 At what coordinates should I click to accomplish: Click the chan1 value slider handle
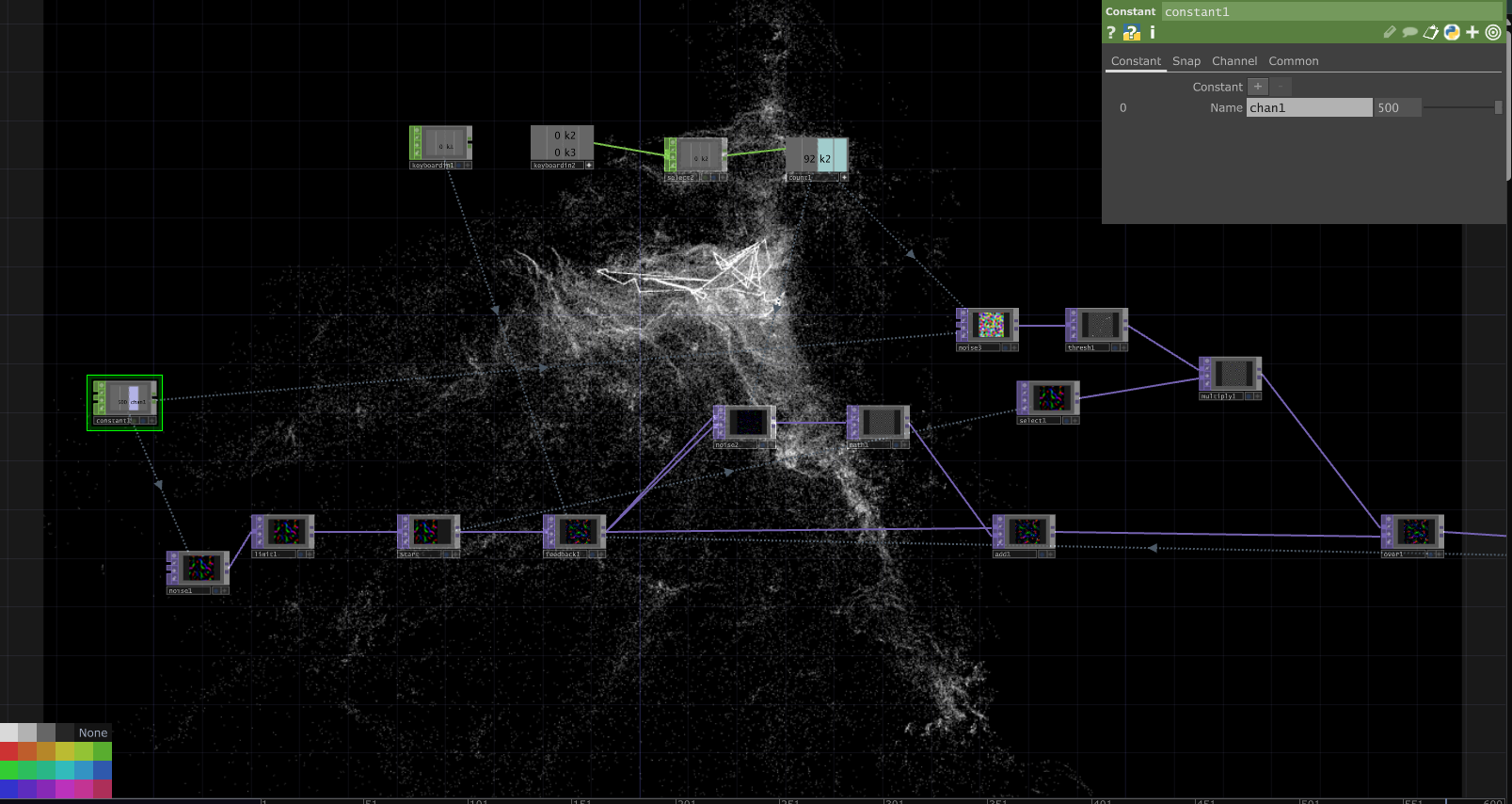coord(1498,107)
